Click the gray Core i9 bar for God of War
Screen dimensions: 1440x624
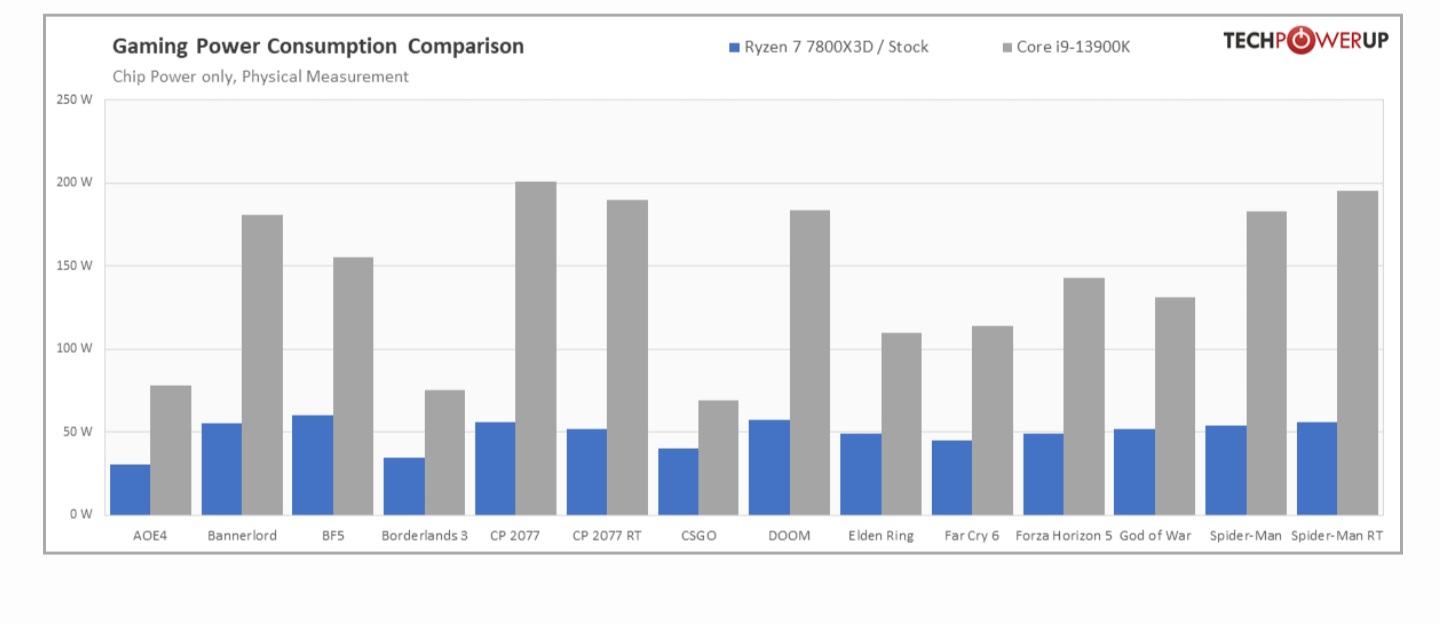point(1175,406)
